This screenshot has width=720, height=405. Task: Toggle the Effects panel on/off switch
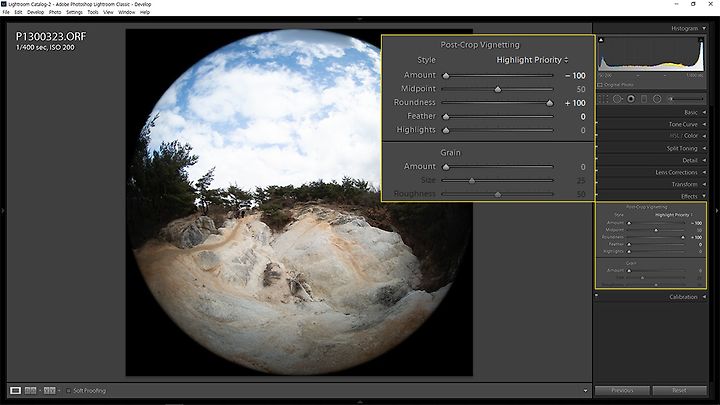[596, 195]
